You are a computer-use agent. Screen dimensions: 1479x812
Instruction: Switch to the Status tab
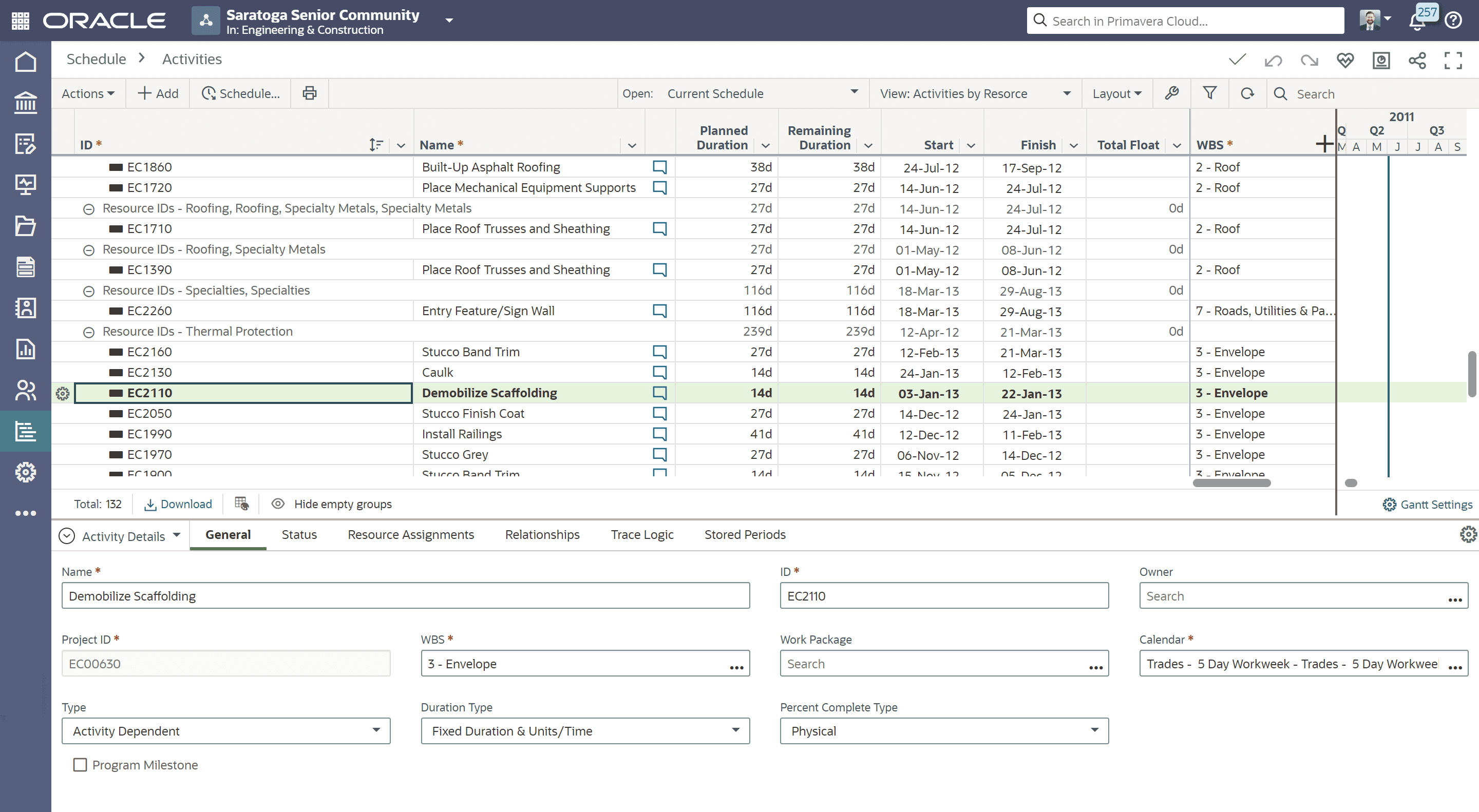pyautogui.click(x=299, y=534)
